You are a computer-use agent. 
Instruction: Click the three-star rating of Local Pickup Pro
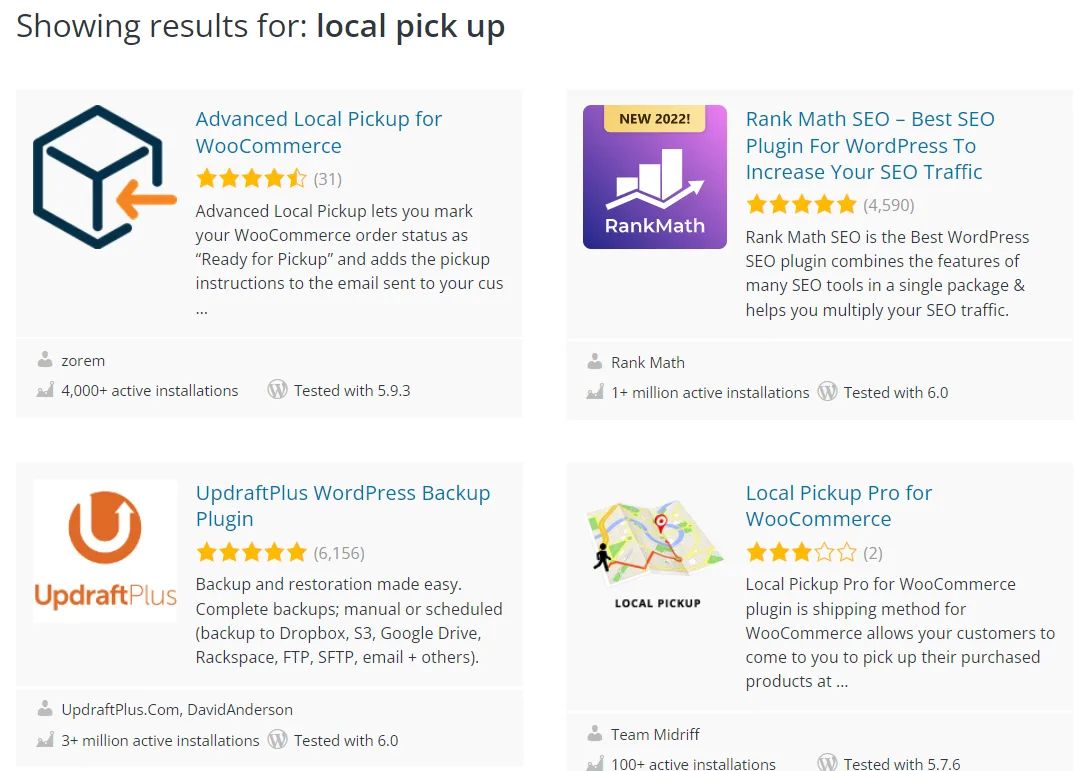[801, 552]
